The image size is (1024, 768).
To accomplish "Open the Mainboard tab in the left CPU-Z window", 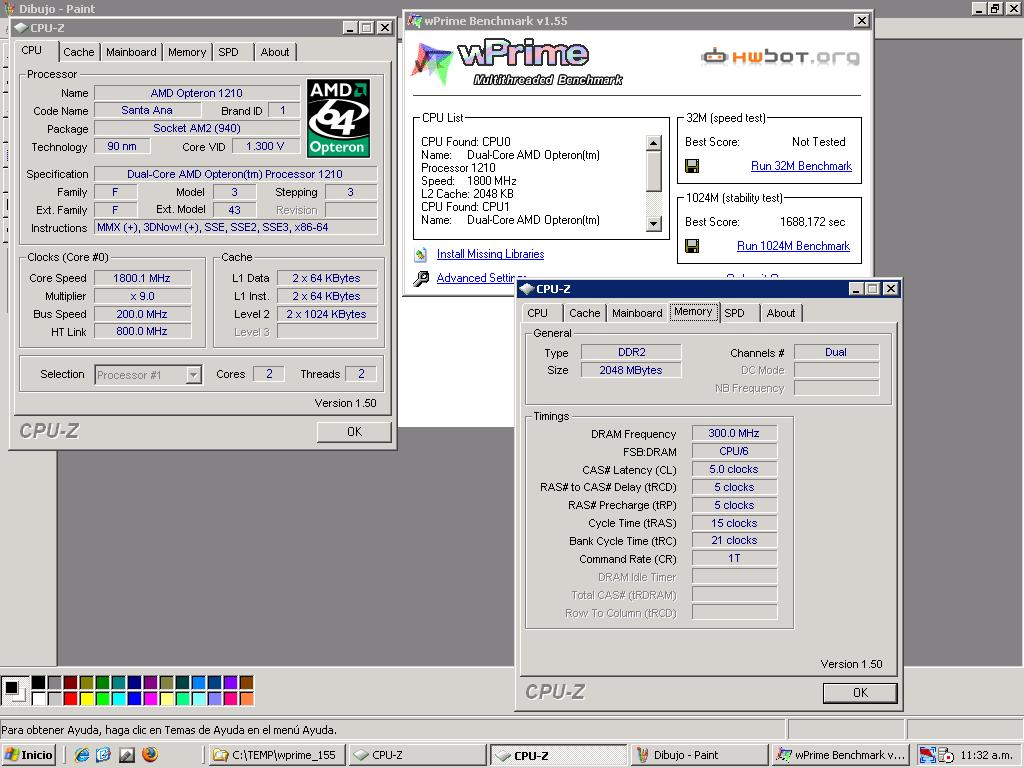I will 131,52.
